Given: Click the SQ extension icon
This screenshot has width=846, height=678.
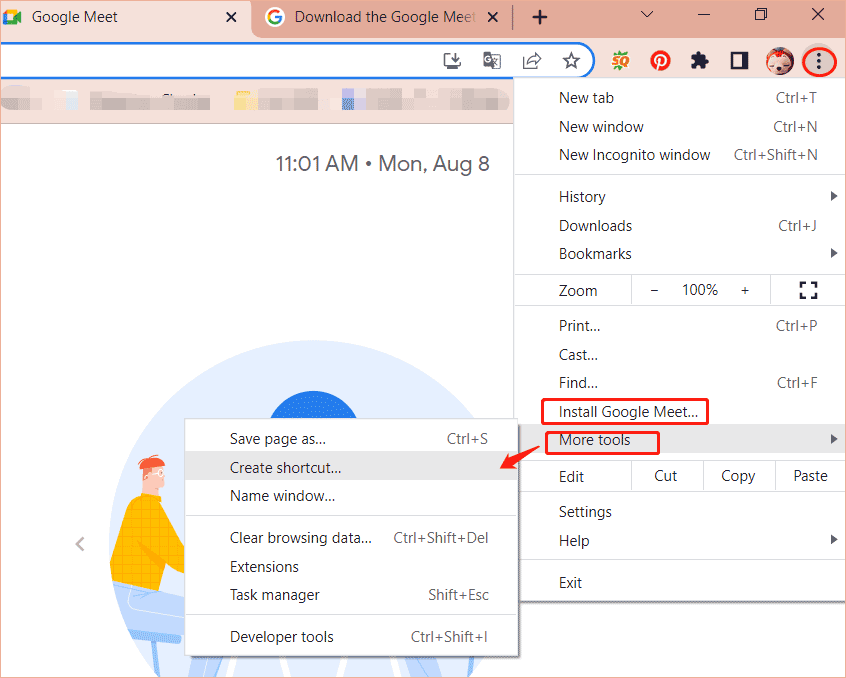Looking at the screenshot, I should tap(620, 61).
